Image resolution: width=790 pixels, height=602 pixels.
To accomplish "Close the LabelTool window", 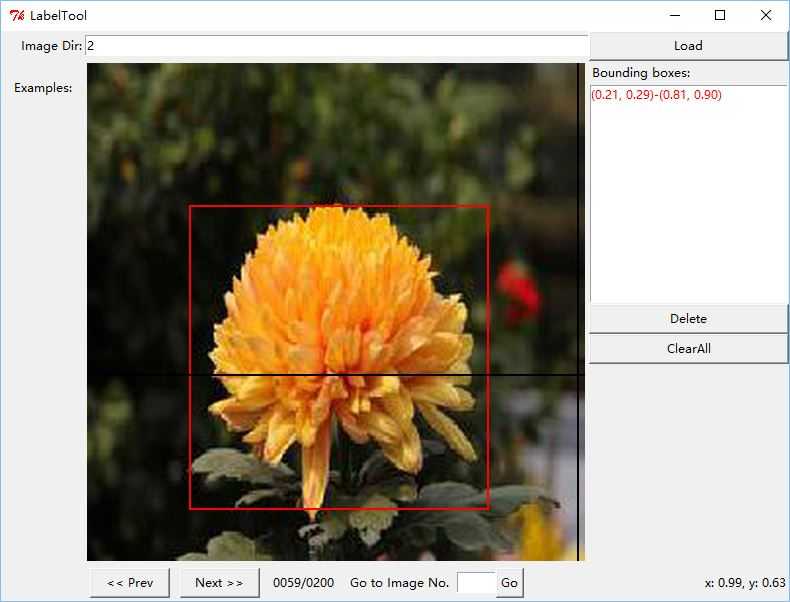I will (x=766, y=16).
